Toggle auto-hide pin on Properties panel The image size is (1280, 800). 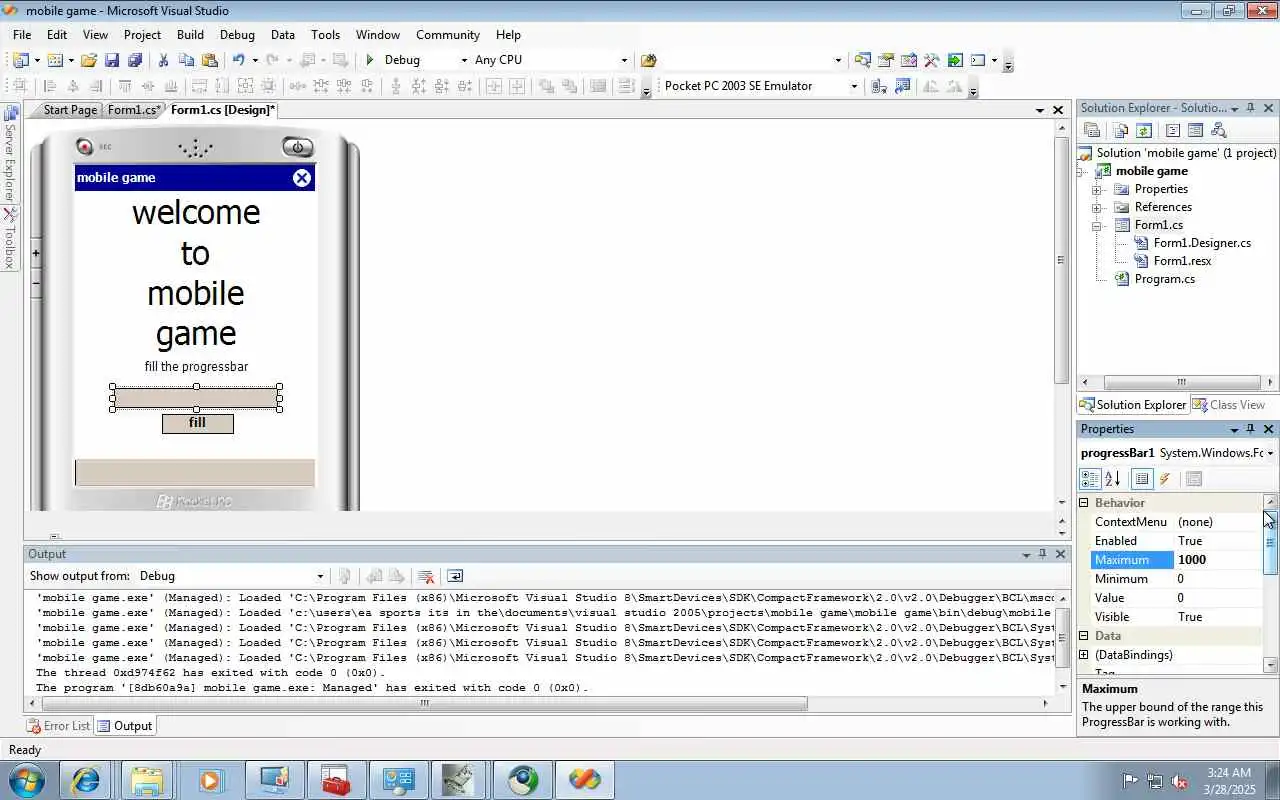1250,429
